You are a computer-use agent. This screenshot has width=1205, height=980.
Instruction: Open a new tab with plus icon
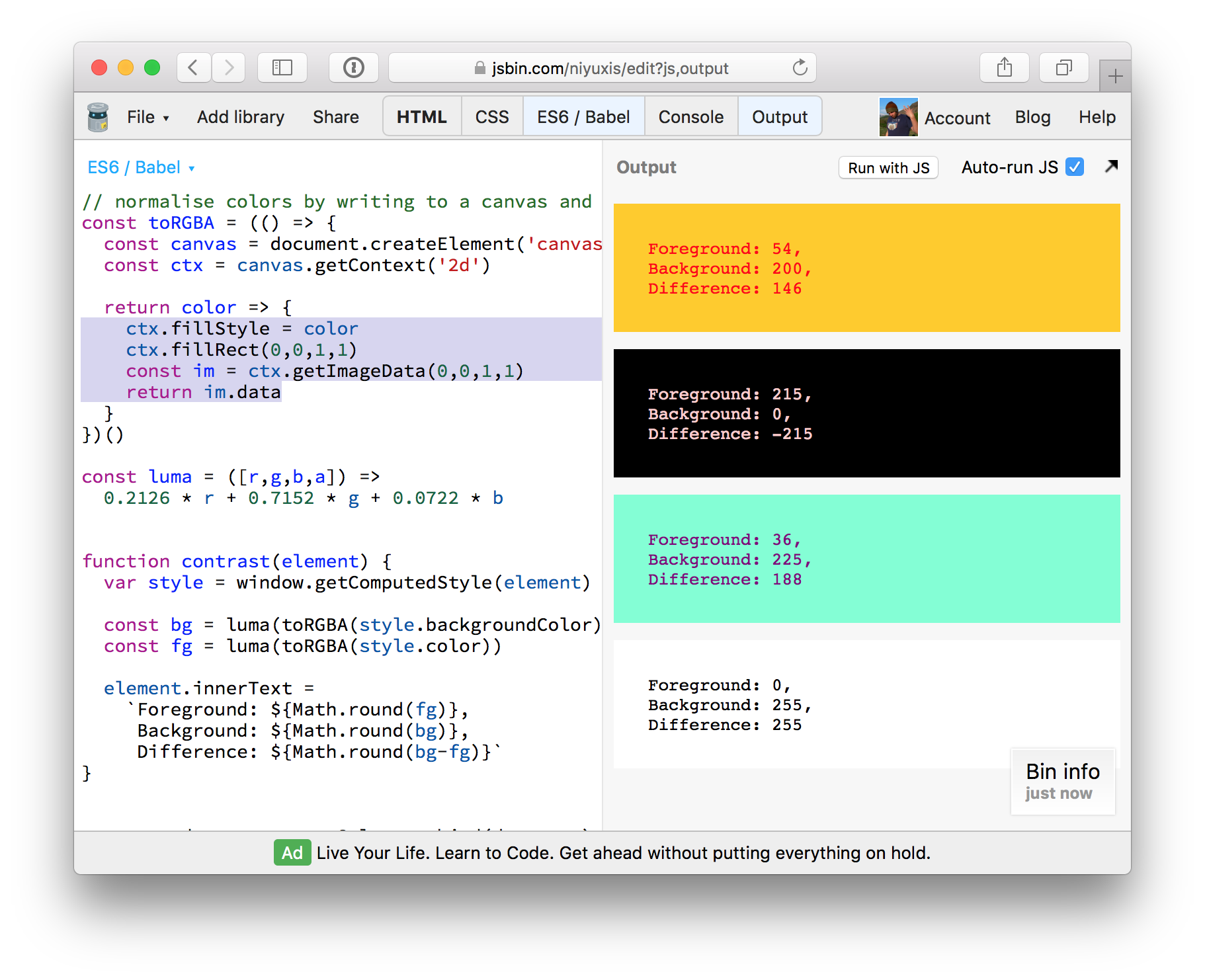(1115, 76)
